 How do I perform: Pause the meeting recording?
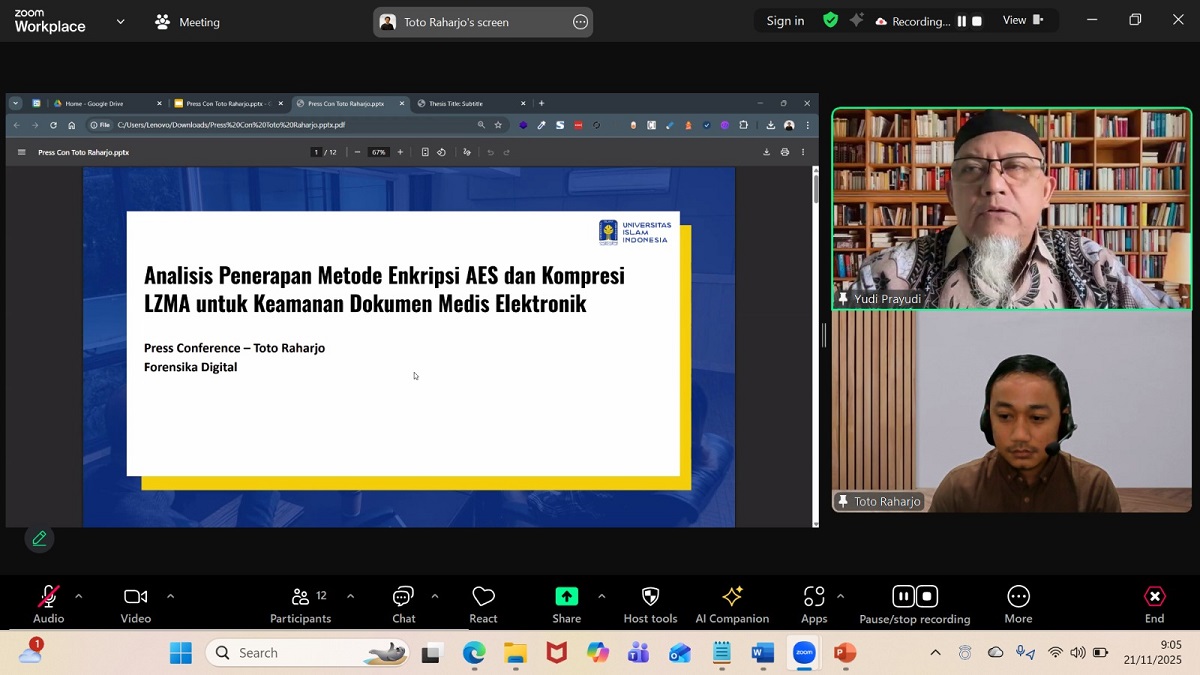(x=903, y=595)
